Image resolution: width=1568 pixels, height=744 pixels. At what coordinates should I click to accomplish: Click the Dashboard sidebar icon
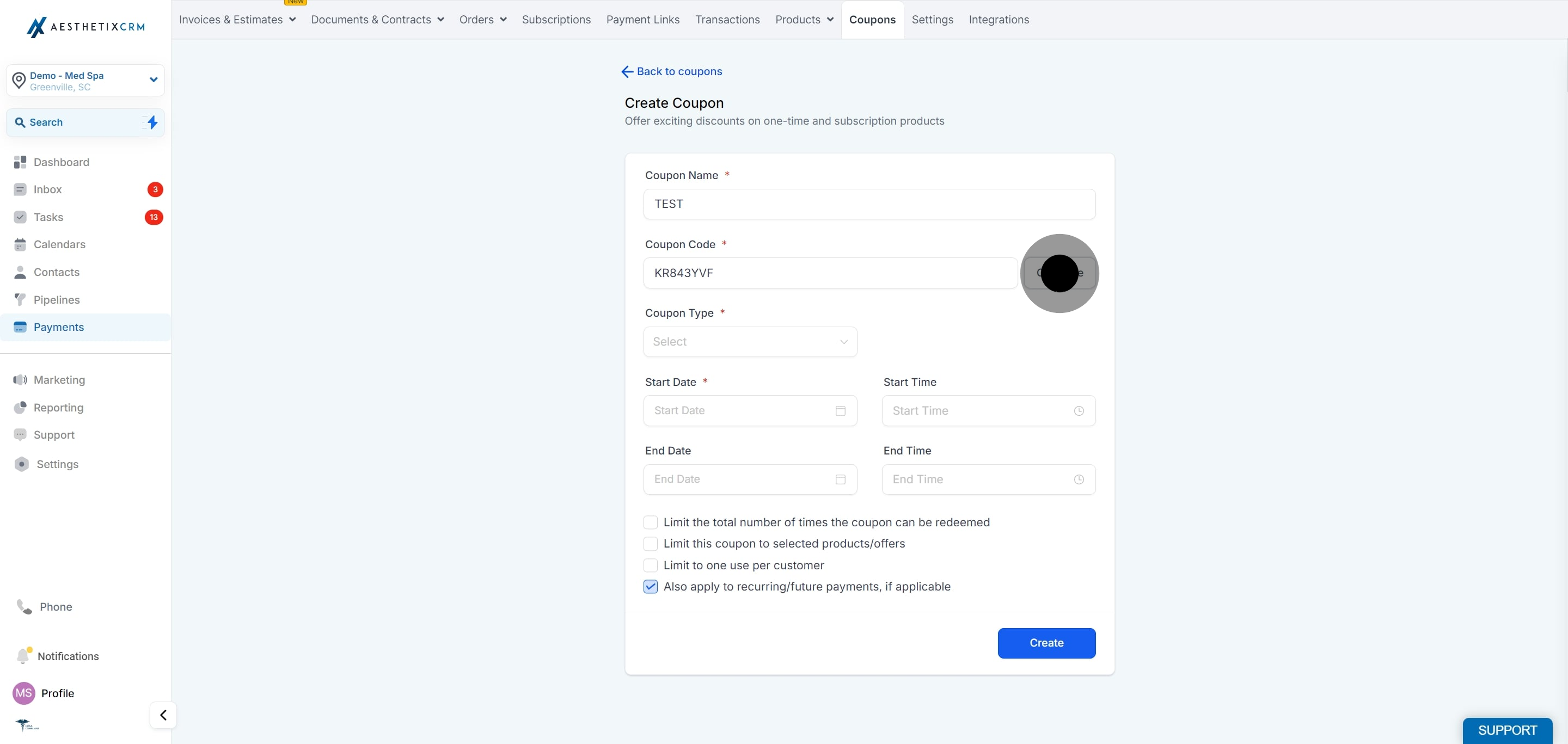(20, 162)
